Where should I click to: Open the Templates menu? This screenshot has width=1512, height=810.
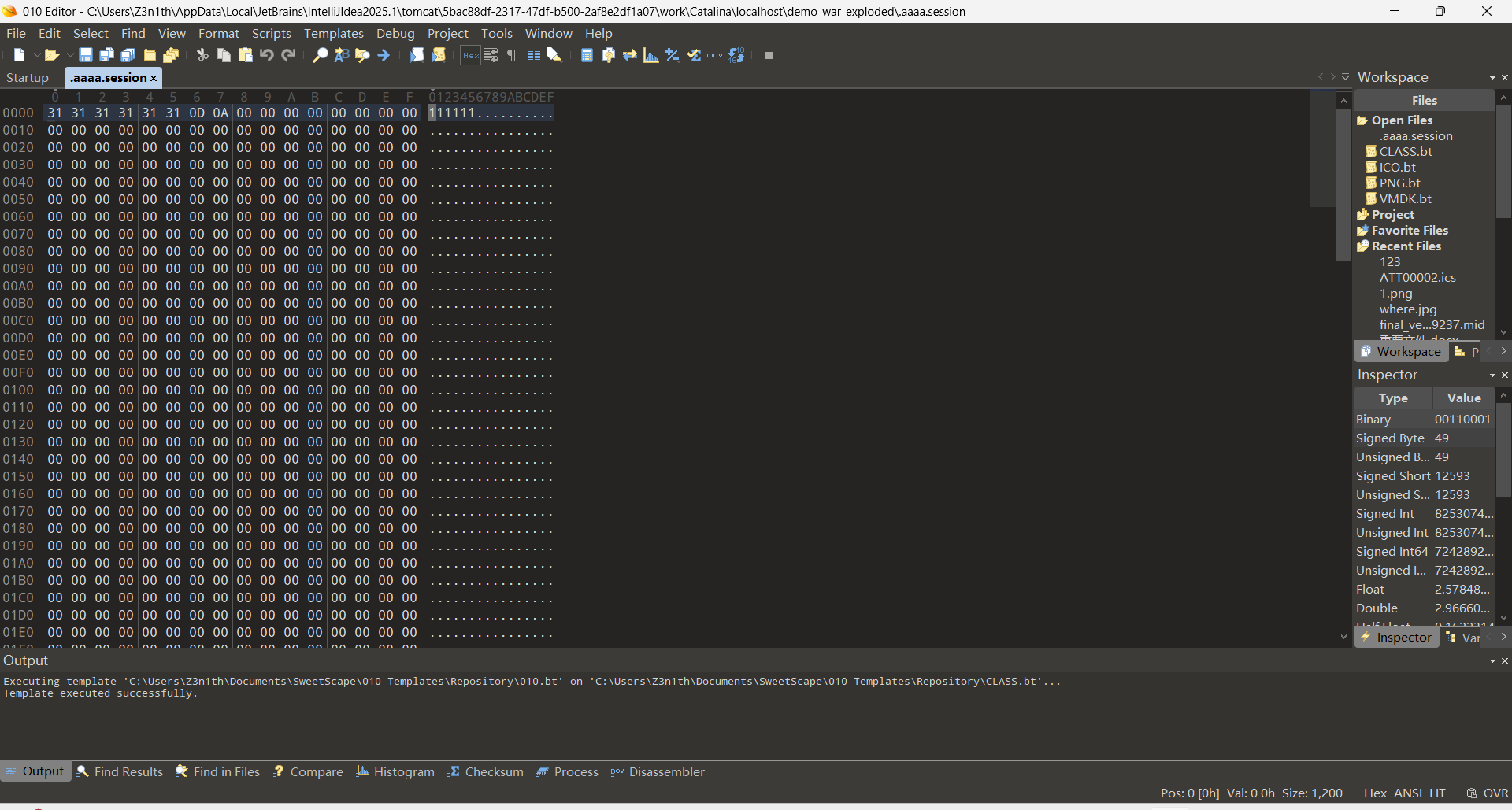[x=333, y=33]
